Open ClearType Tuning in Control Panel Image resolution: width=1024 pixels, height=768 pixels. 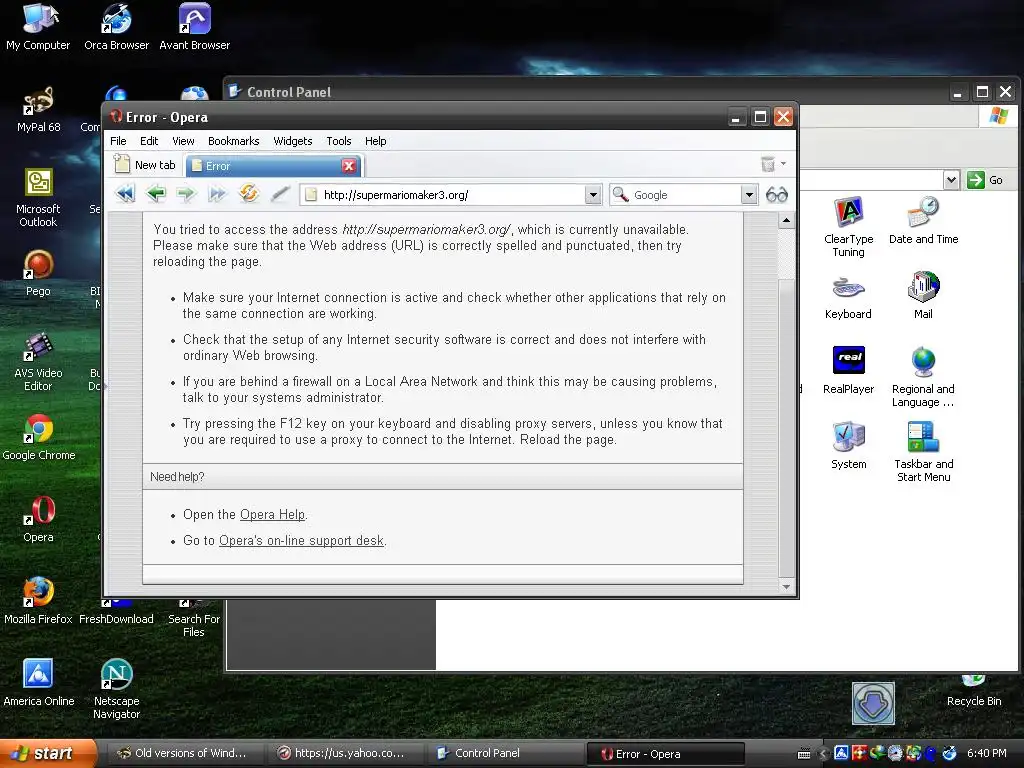click(x=848, y=227)
